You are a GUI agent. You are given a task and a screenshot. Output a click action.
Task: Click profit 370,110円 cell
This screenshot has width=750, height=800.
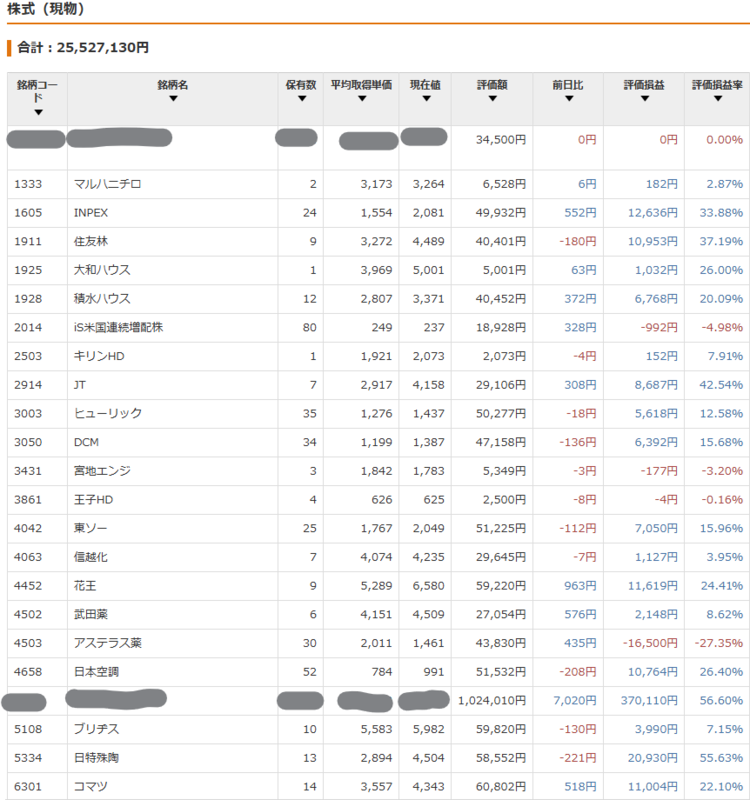649,701
